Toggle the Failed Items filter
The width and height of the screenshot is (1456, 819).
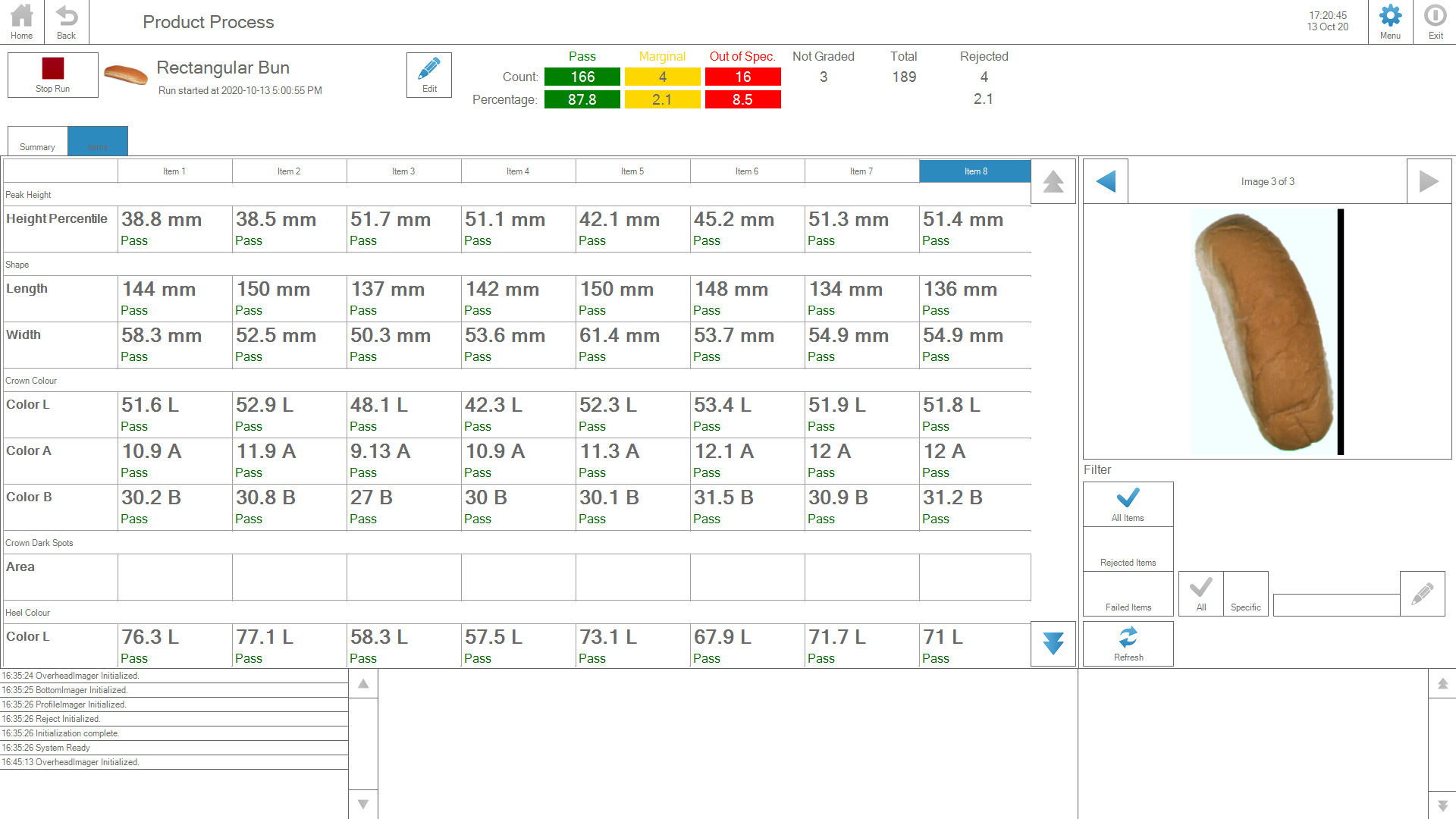1128,594
